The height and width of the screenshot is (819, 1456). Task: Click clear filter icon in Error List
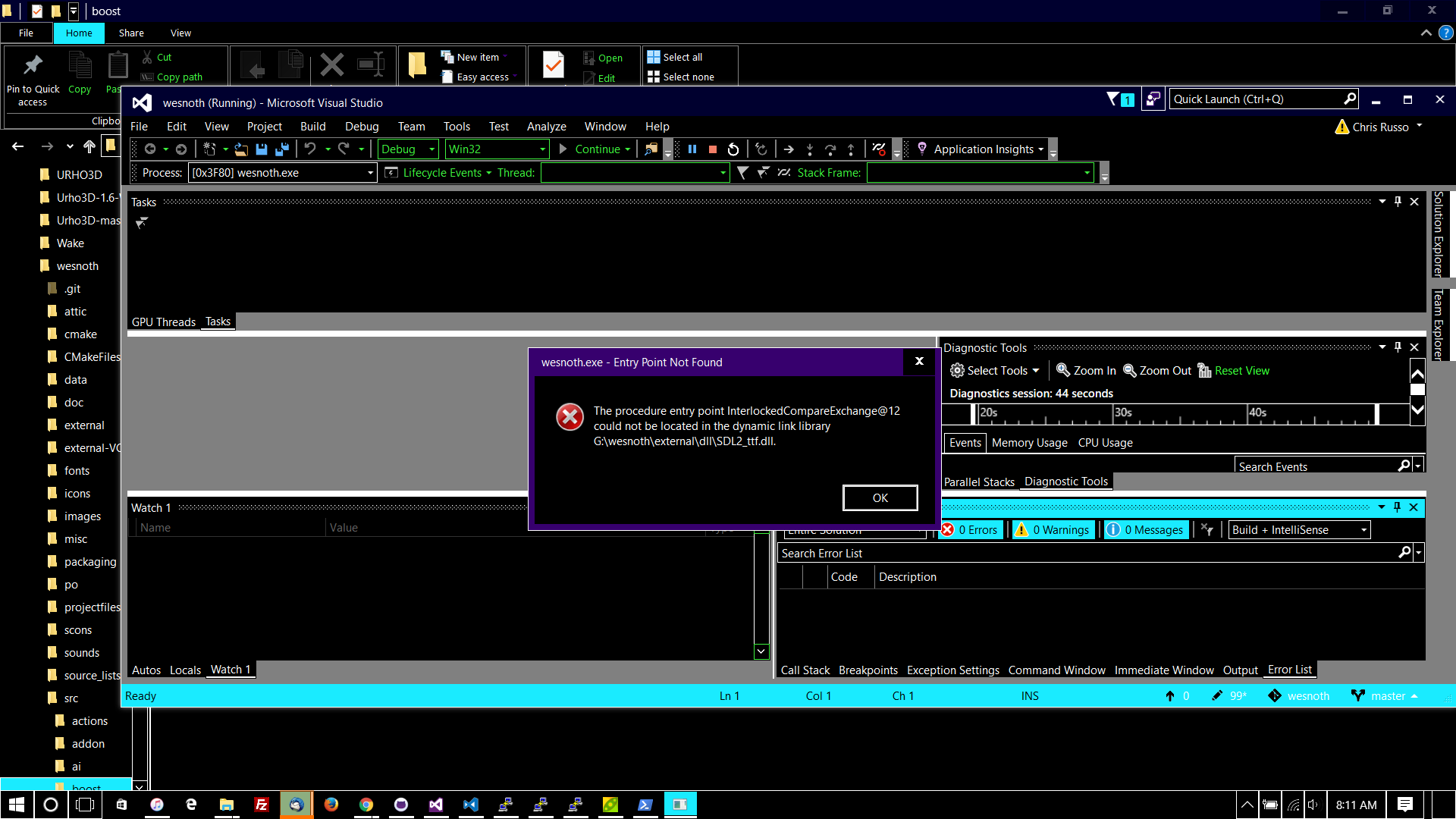(1207, 530)
